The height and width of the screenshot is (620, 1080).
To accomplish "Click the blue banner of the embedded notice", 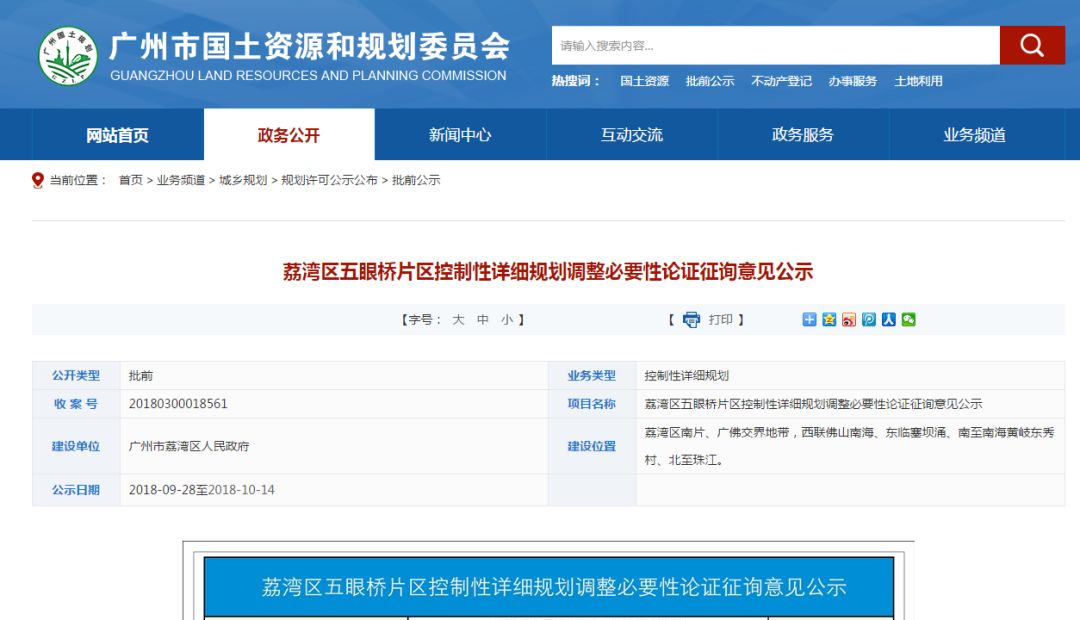I will [x=549, y=587].
